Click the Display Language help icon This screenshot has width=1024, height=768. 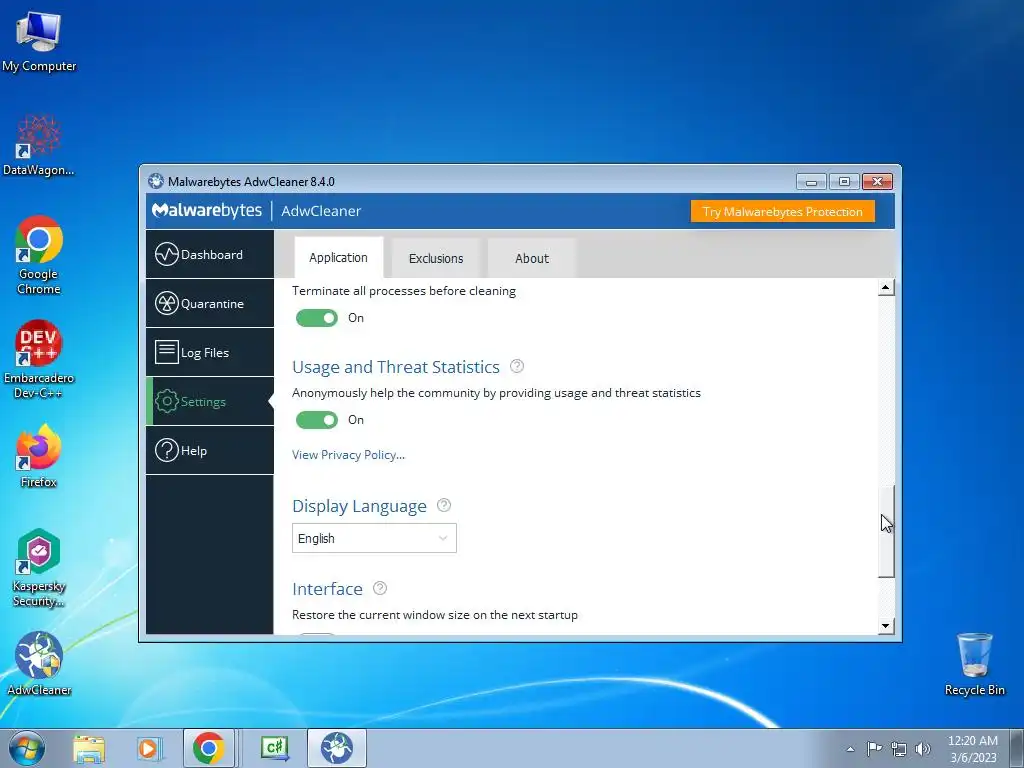click(x=443, y=505)
